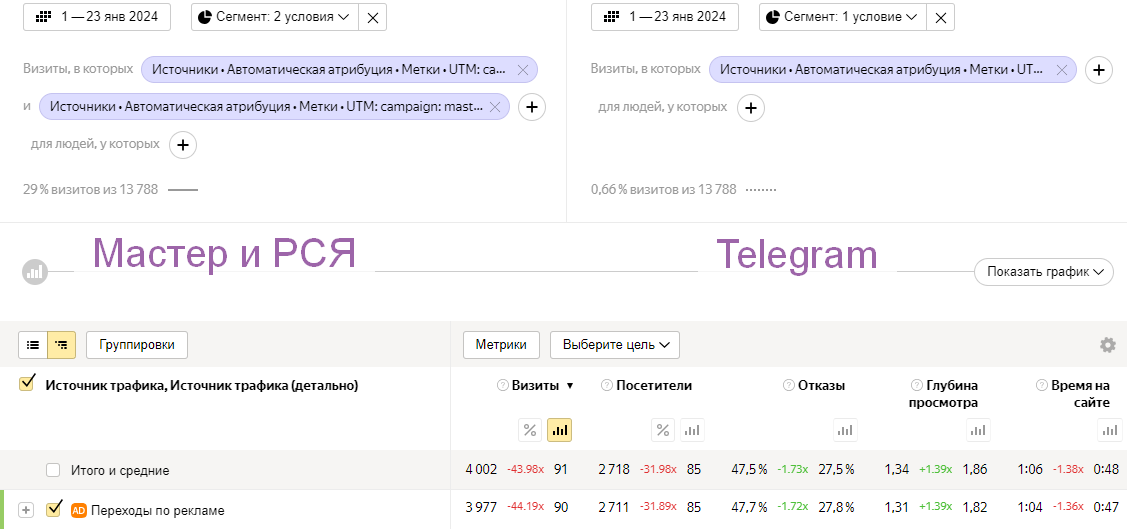
Task: Click ad visits value 3 977
Action: (482, 507)
